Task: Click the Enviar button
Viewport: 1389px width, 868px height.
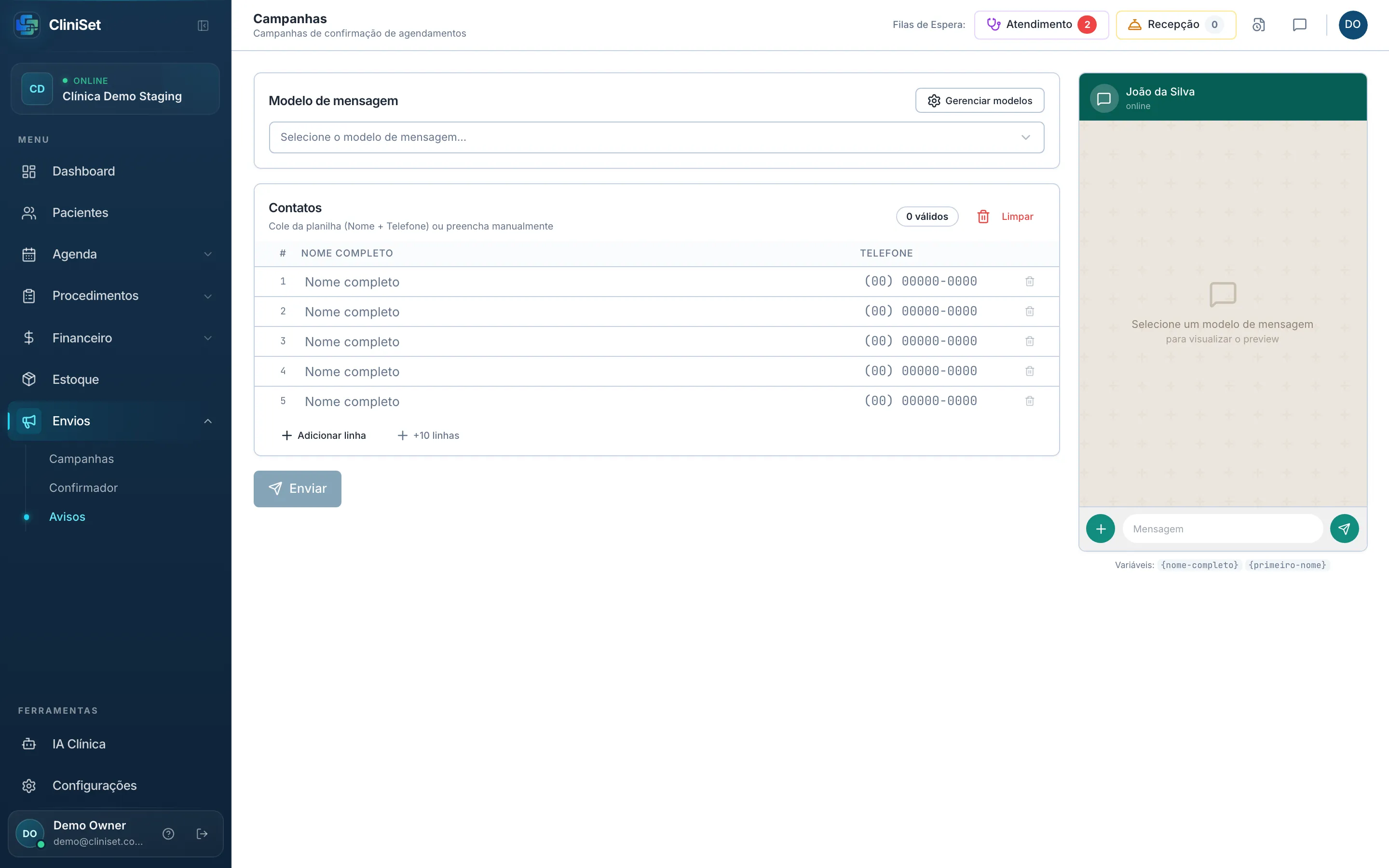Action: [297, 488]
